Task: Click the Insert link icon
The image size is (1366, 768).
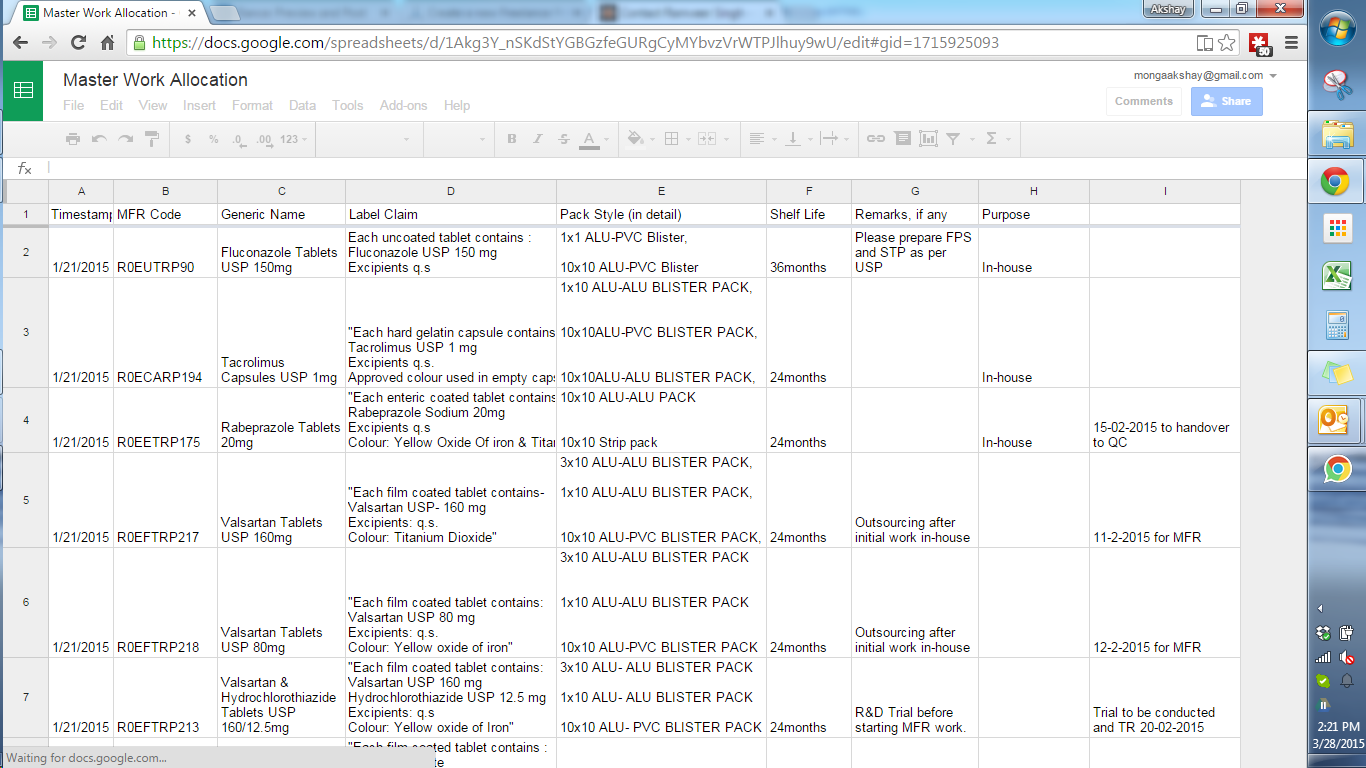Action: click(x=875, y=139)
